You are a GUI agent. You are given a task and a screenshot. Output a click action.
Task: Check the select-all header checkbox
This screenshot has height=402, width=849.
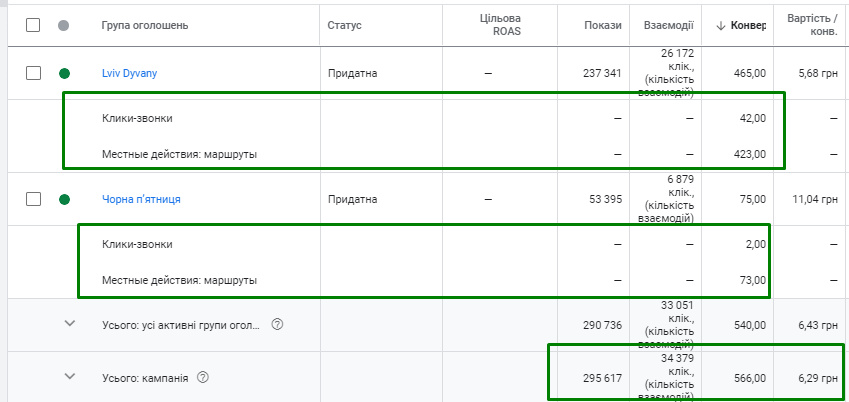point(33,25)
